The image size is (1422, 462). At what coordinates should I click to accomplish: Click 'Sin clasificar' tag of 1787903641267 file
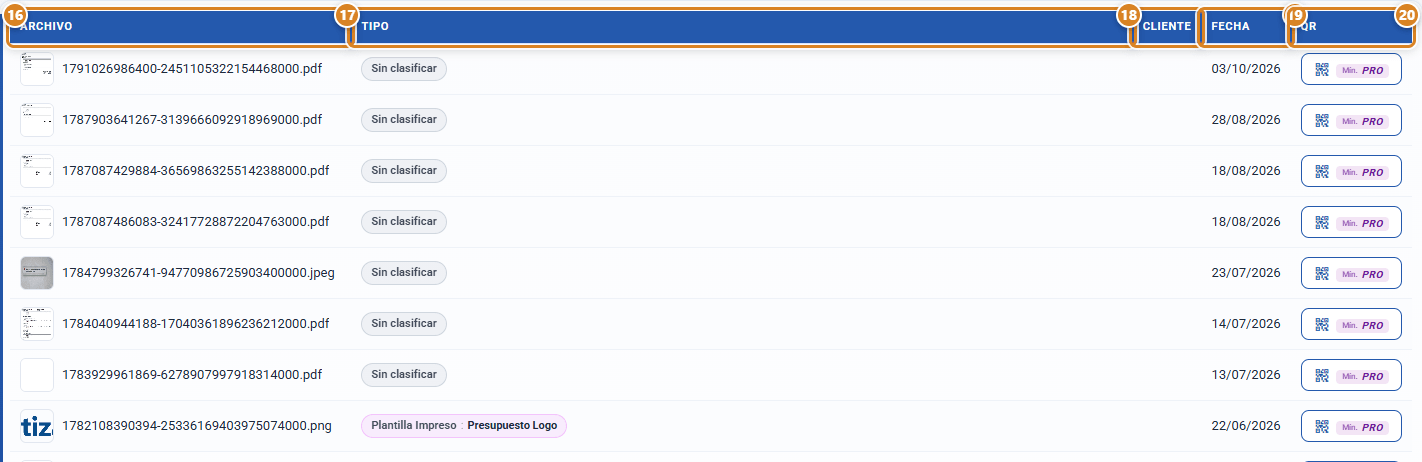pyautogui.click(x=404, y=119)
